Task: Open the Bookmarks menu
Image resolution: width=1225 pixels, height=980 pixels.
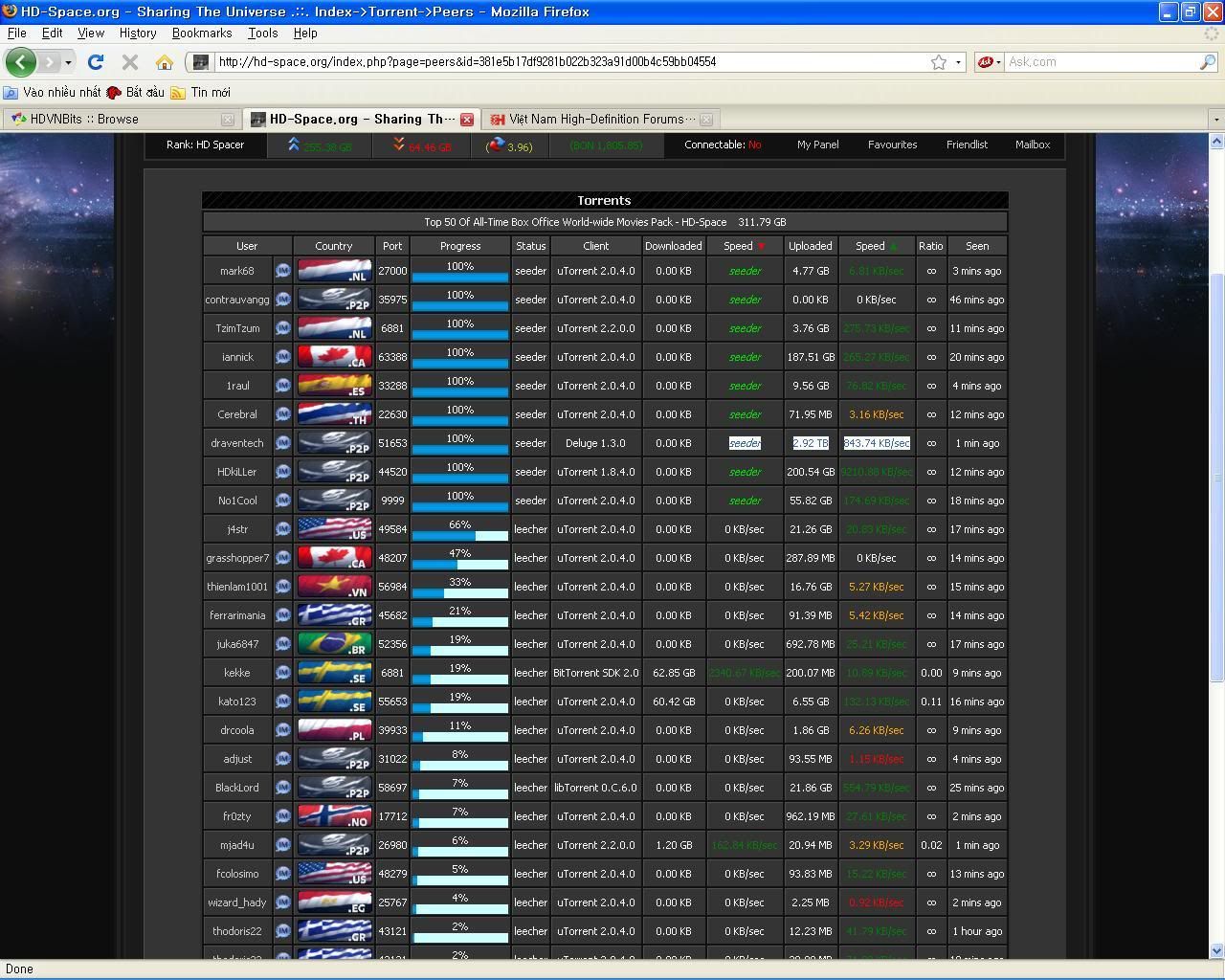Action: (x=202, y=33)
